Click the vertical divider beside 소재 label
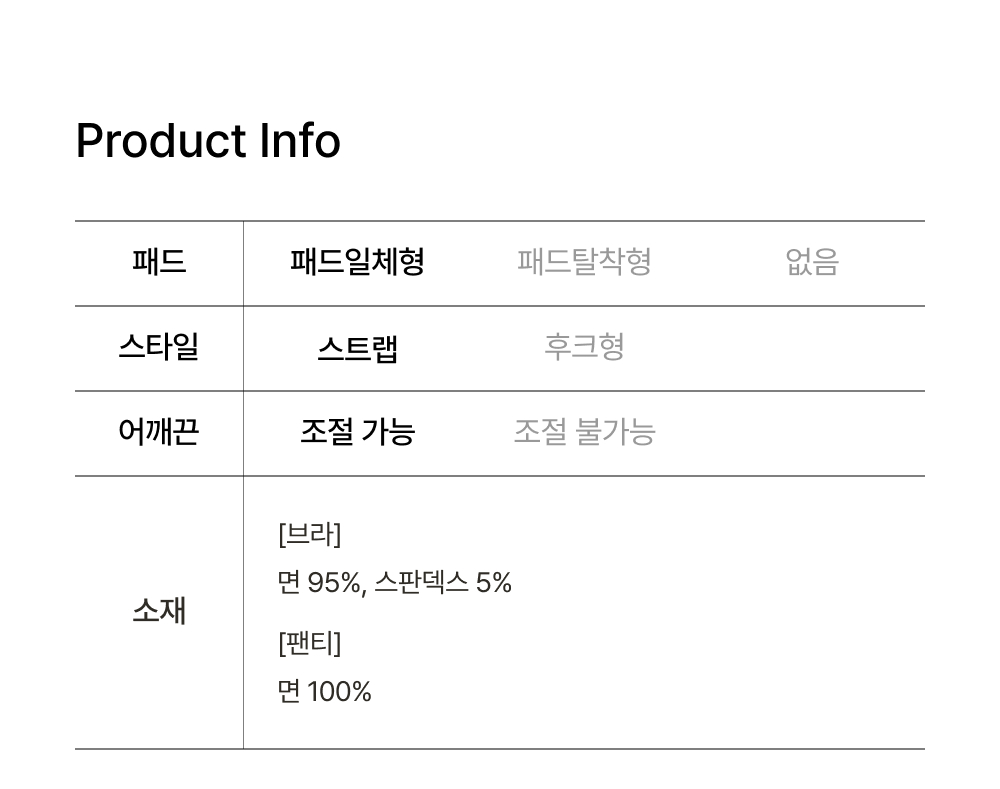This screenshot has height=789, width=1000. point(243,611)
